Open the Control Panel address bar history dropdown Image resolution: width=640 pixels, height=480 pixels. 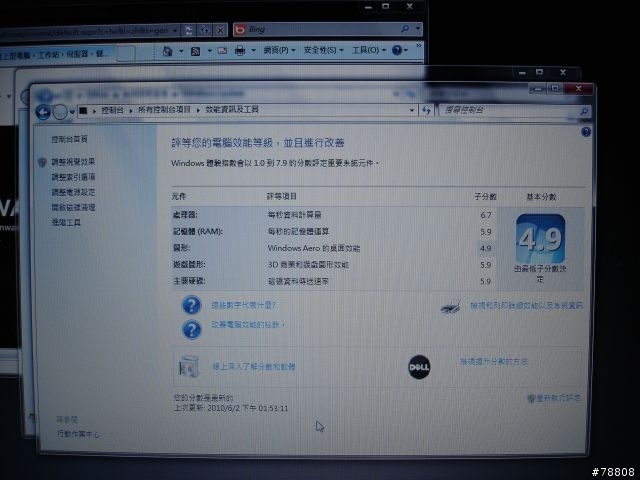(412, 110)
